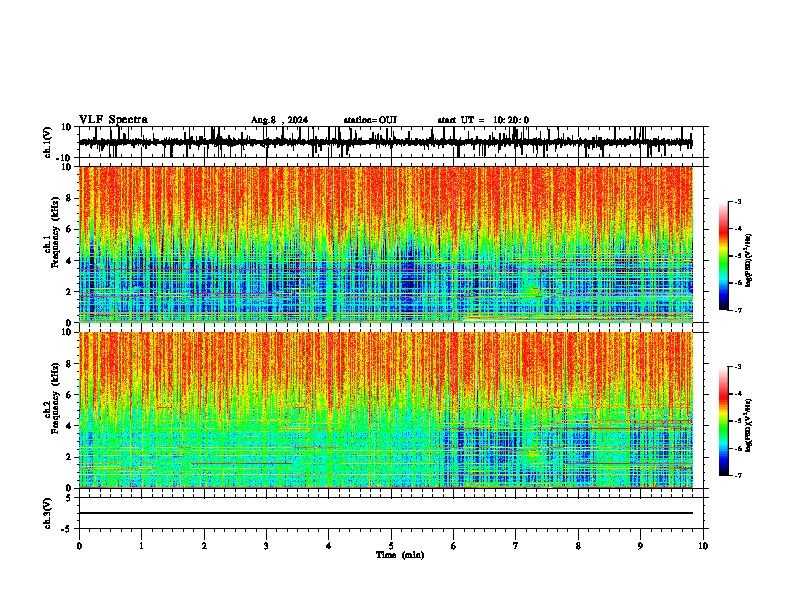Click the -7 tick on ch.2 colorbar
The image size is (792, 612).
click(x=738, y=475)
